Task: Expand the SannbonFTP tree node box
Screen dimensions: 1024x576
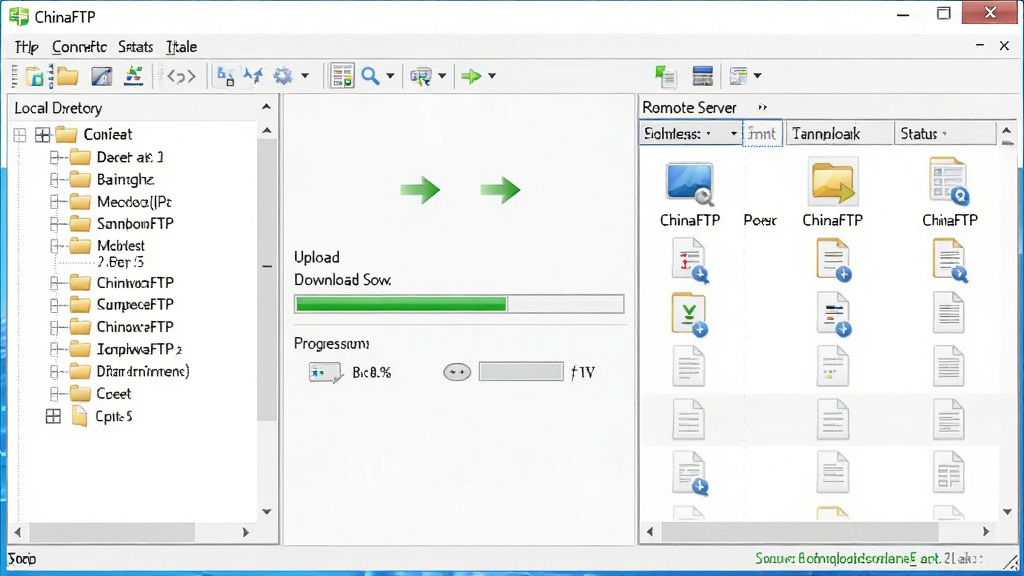Action: (x=54, y=224)
